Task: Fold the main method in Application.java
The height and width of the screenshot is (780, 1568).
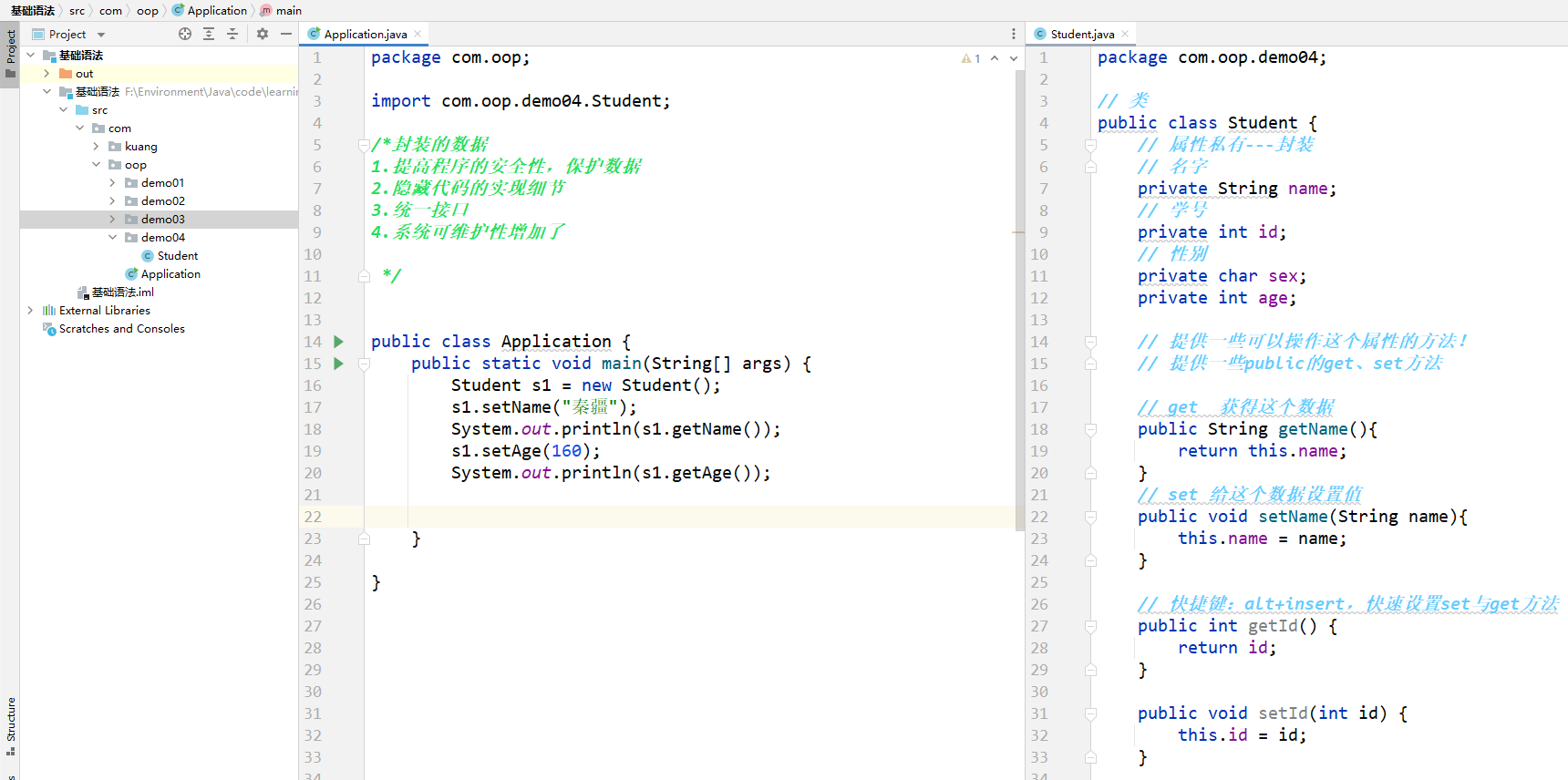Action: [364, 364]
